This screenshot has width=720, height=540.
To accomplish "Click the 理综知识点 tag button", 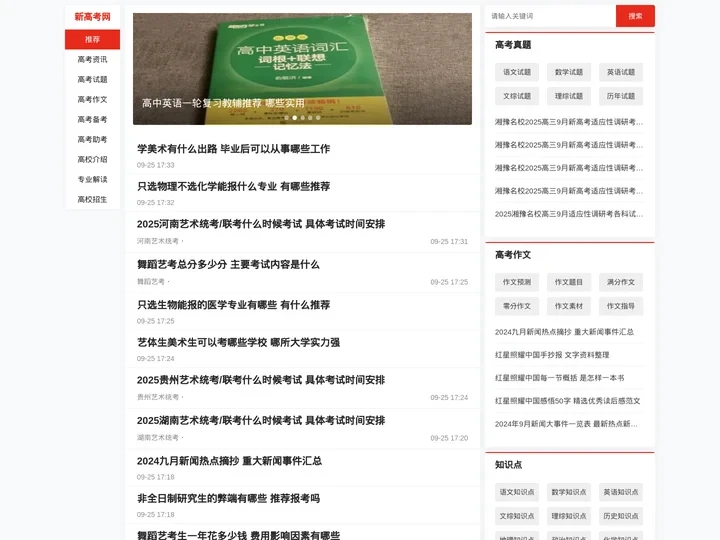I will coord(569,516).
